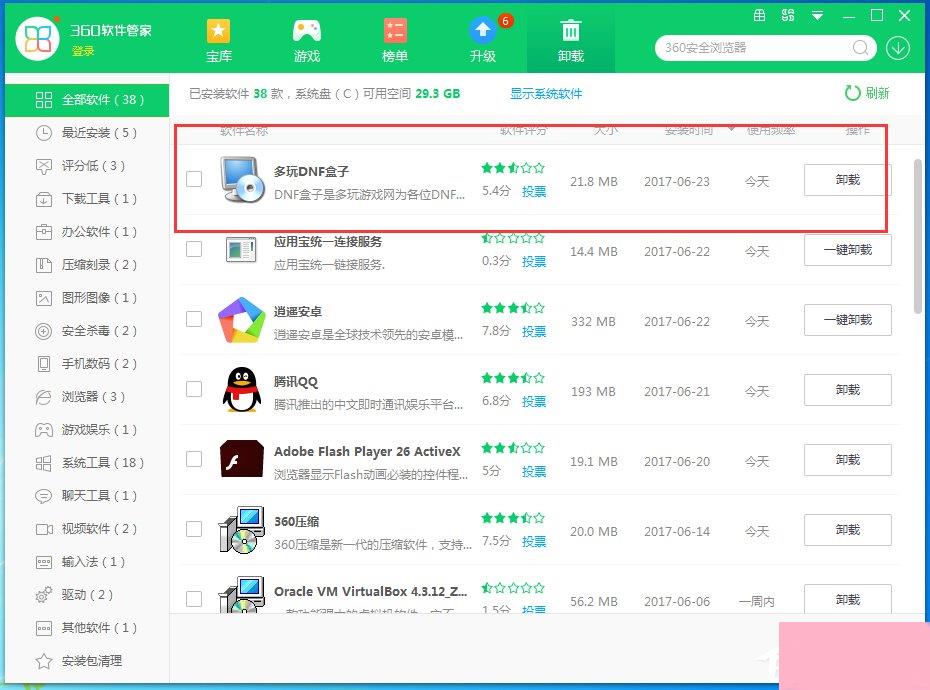Open 输入法 (1) category icon
The image size is (930, 690).
click(44, 562)
